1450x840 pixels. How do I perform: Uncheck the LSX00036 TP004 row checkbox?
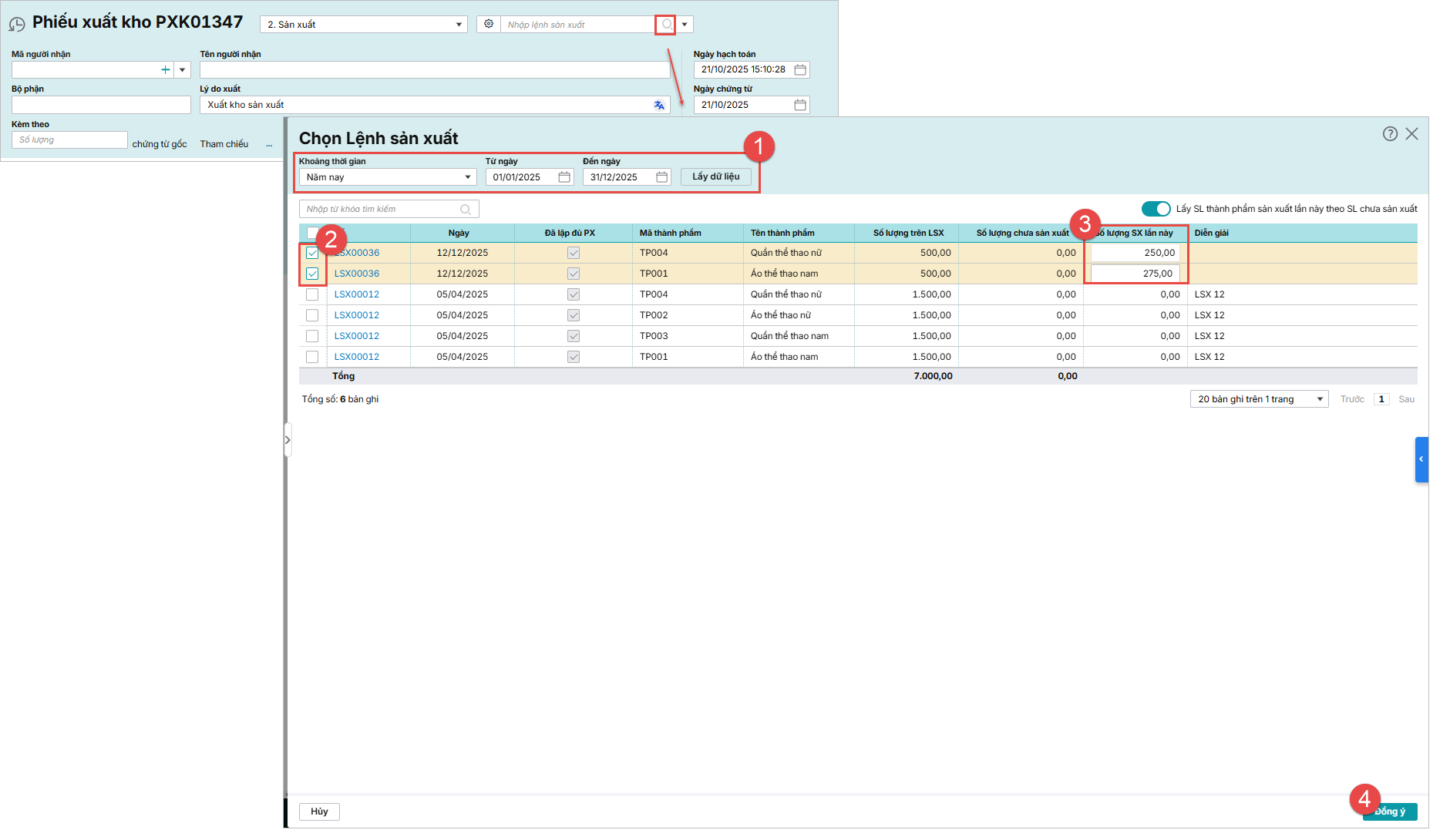(312, 253)
